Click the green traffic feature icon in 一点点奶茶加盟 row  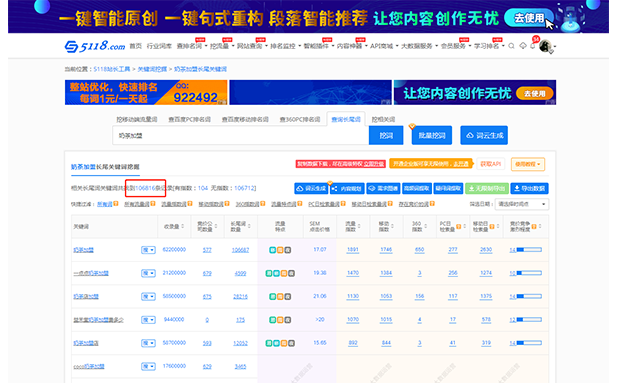click(269, 273)
